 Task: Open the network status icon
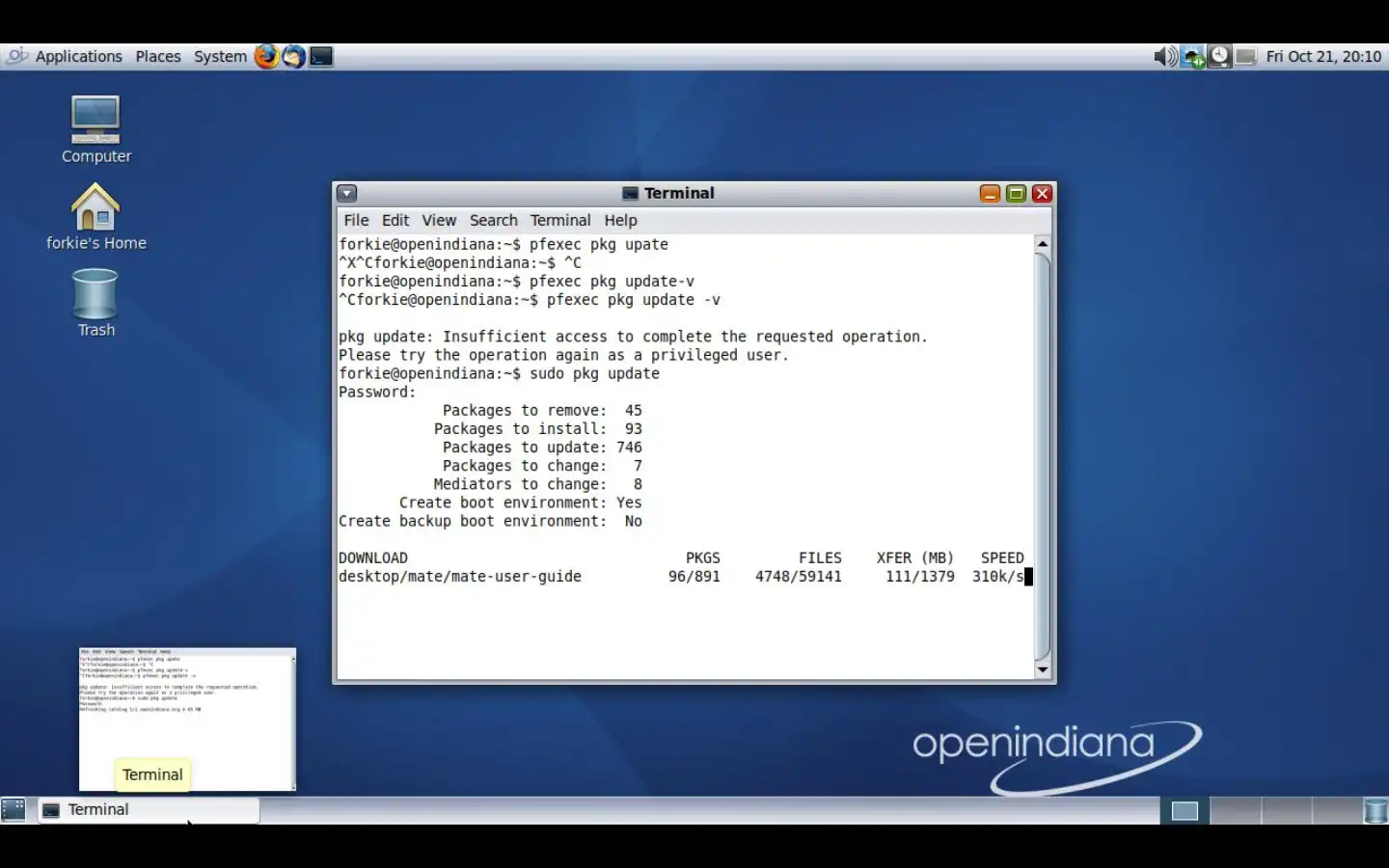(1193, 56)
